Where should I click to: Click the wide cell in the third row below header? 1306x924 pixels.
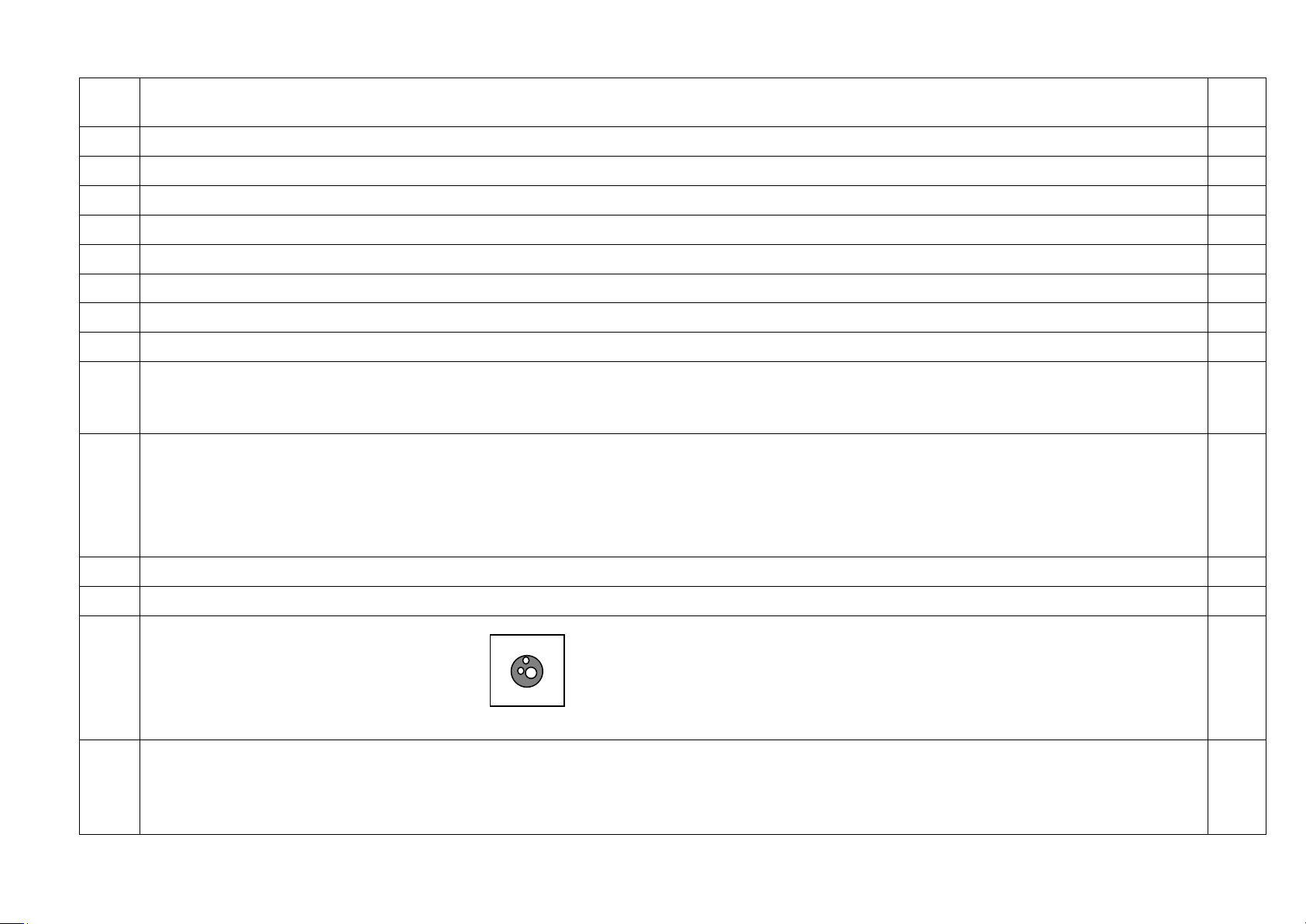[673, 200]
